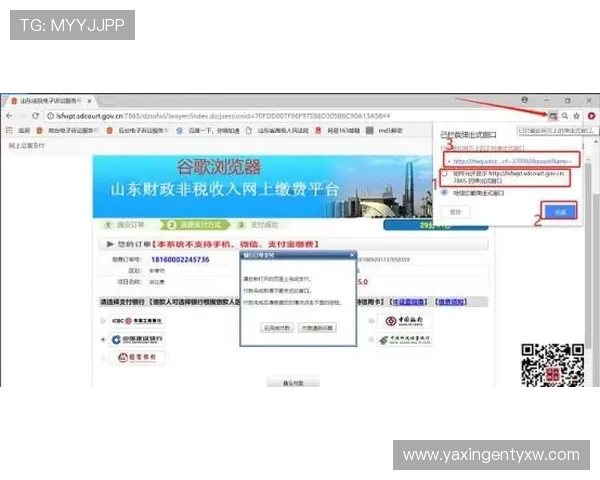Choose the Postal Savings Bank radio button
The image size is (600, 480).
point(371,340)
